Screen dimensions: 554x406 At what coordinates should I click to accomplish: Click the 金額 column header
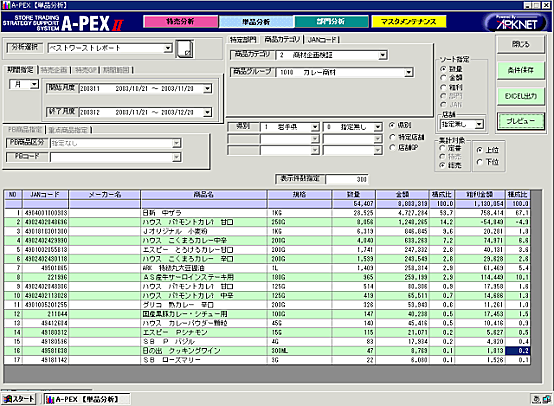point(402,195)
